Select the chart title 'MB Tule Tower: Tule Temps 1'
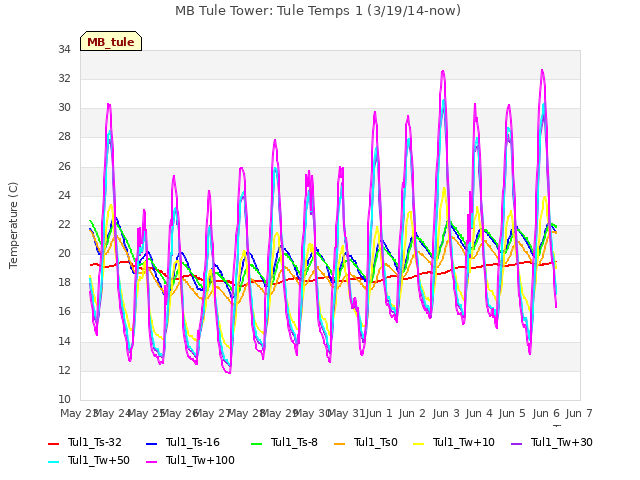Image resolution: width=640 pixels, height=480 pixels. pos(269,10)
